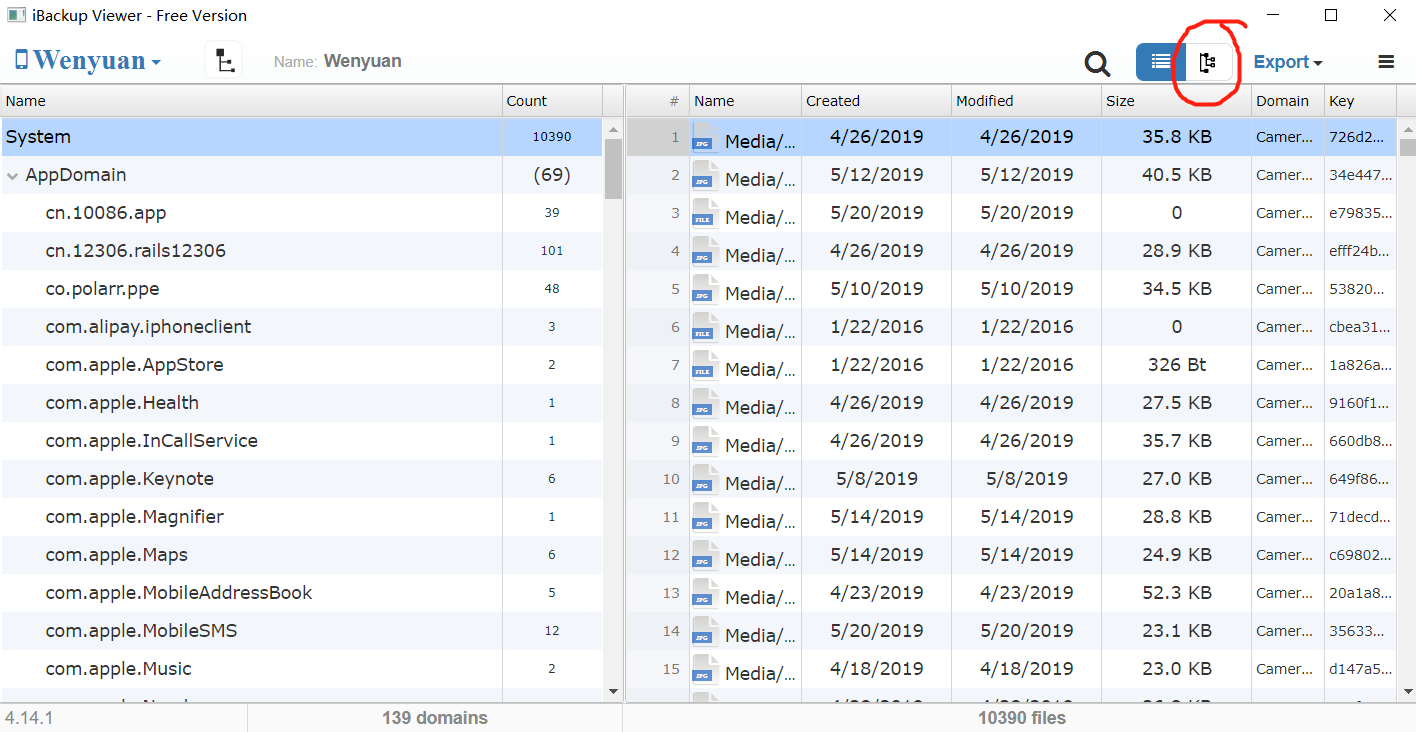Screen dimensions: 1416x732
Task: Click FILE icon in row 3
Action: pyautogui.click(x=706, y=213)
